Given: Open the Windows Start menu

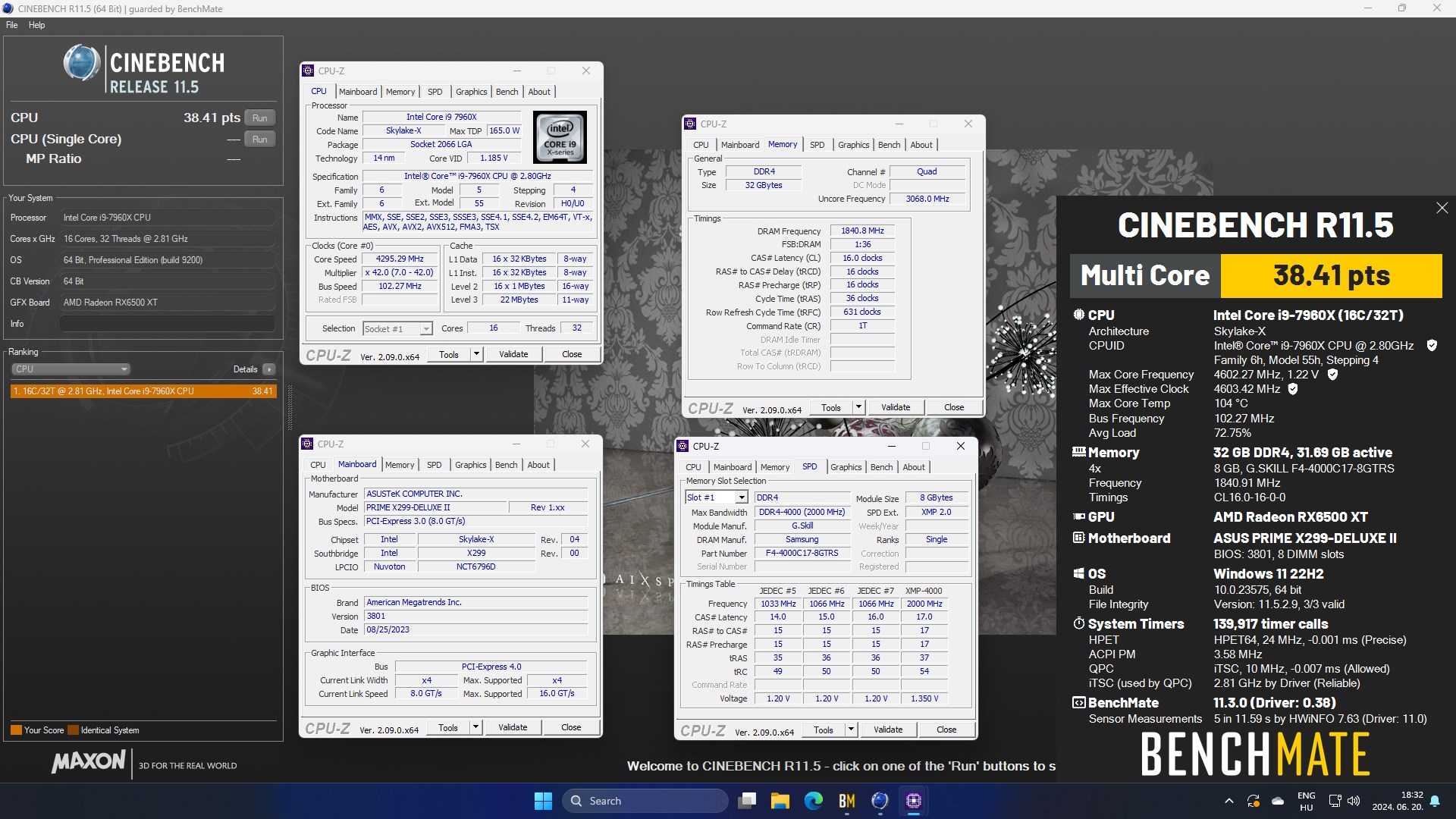Looking at the screenshot, I should [x=543, y=801].
